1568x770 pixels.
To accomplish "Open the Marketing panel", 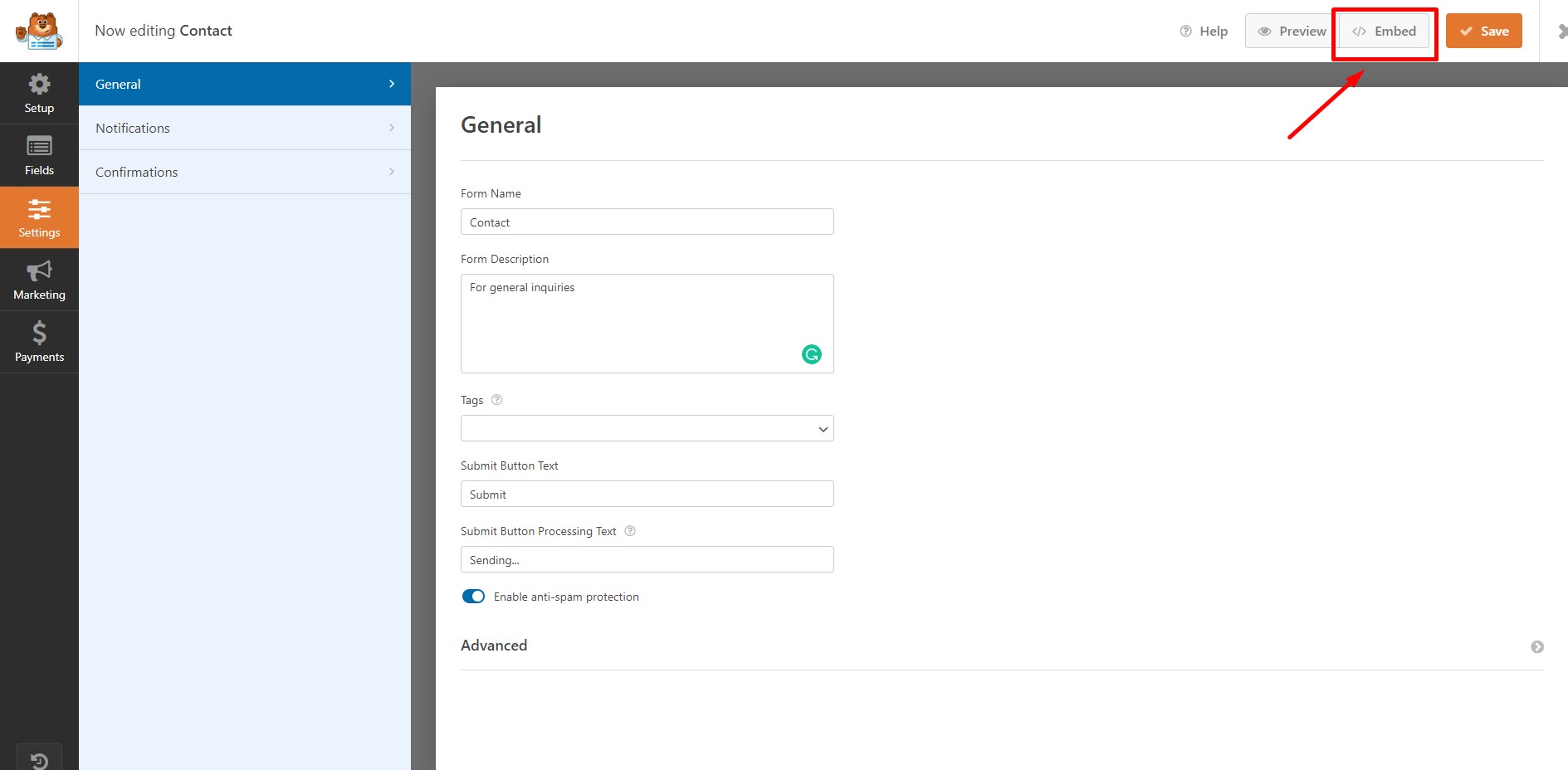I will tap(39, 280).
